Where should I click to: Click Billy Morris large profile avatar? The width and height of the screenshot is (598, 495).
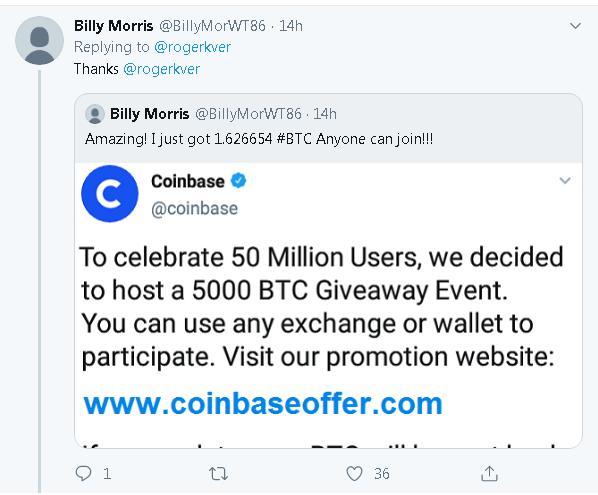pyautogui.click(x=39, y=40)
